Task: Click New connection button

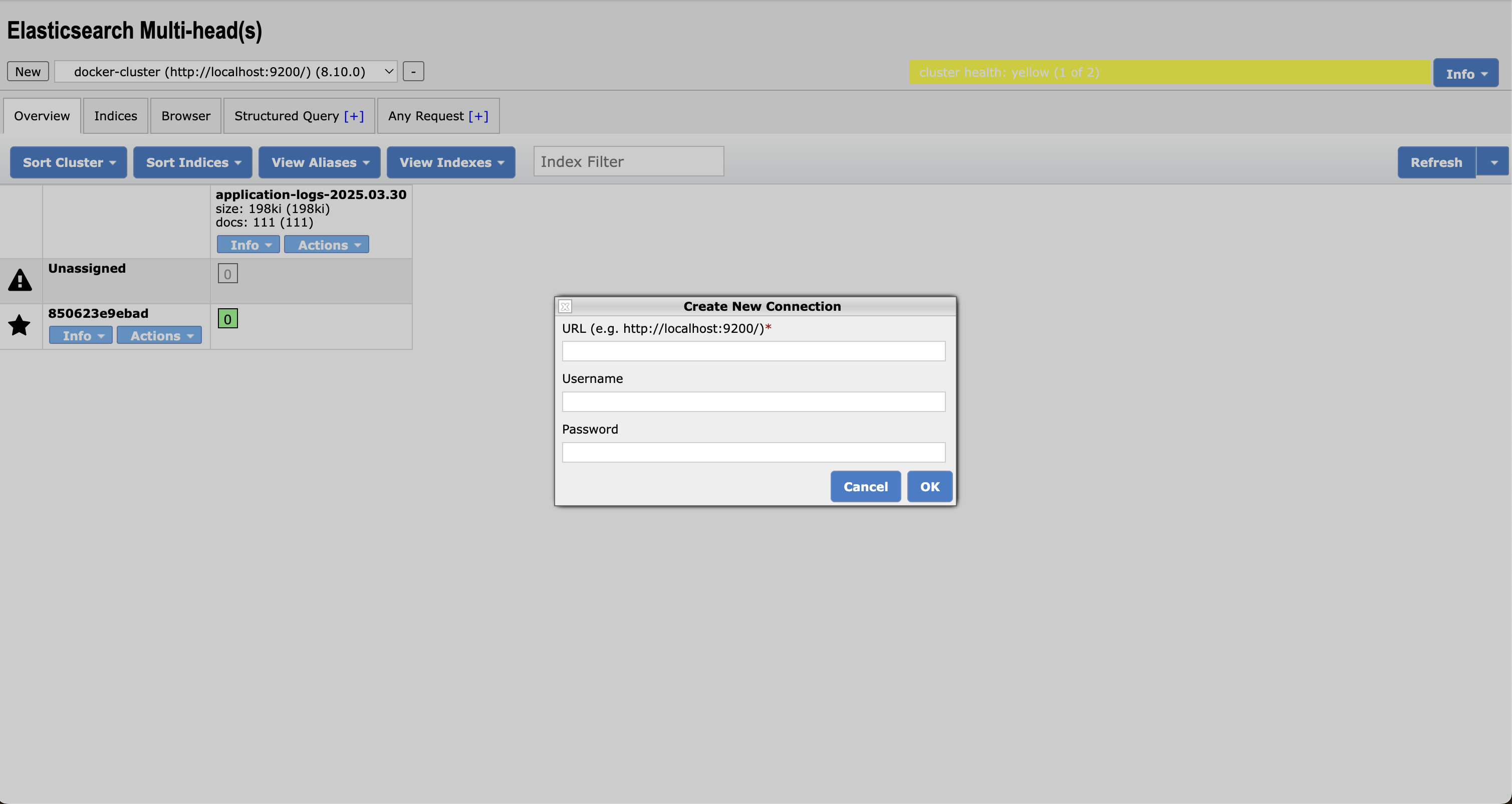Action: (x=28, y=72)
